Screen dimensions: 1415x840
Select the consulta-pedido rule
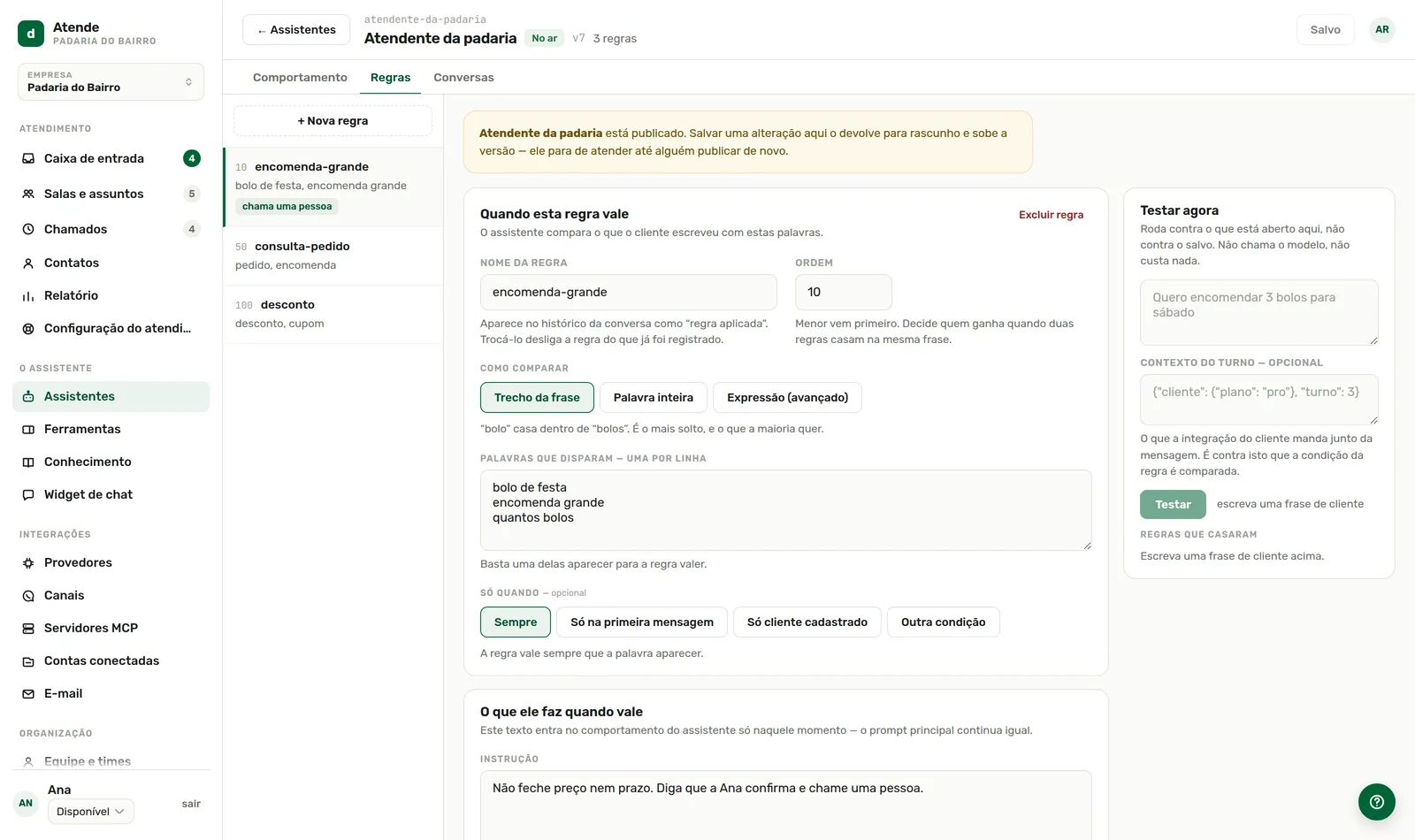333,256
